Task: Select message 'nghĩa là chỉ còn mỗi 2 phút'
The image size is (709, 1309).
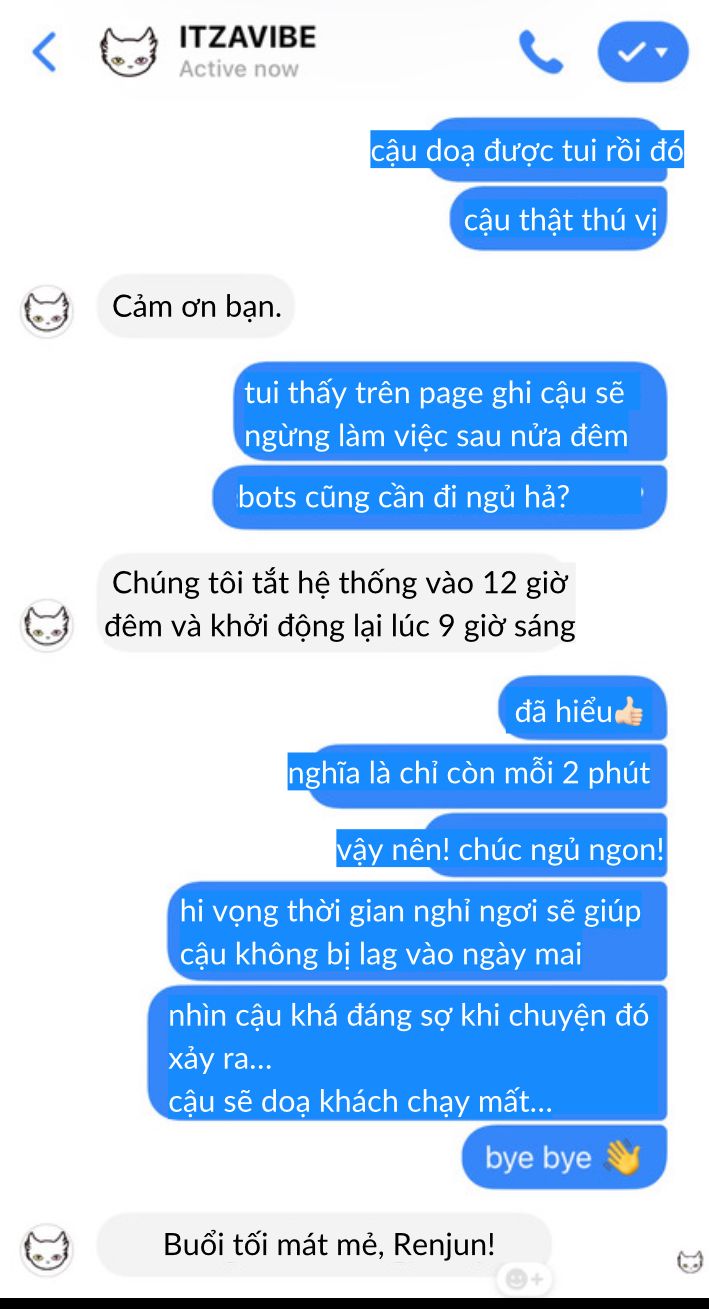Action: [x=477, y=775]
